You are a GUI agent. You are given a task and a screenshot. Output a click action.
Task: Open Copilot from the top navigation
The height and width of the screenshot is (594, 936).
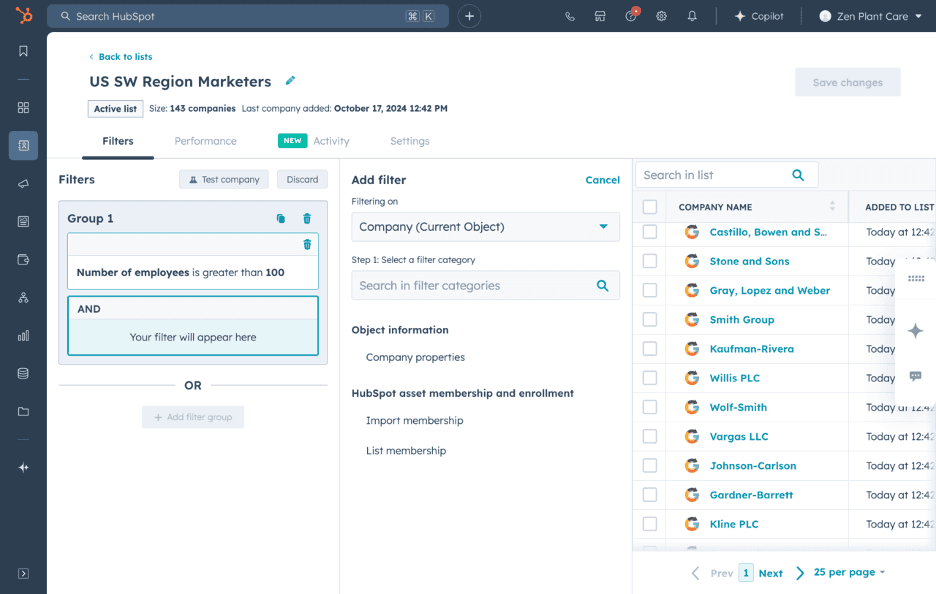click(x=760, y=16)
